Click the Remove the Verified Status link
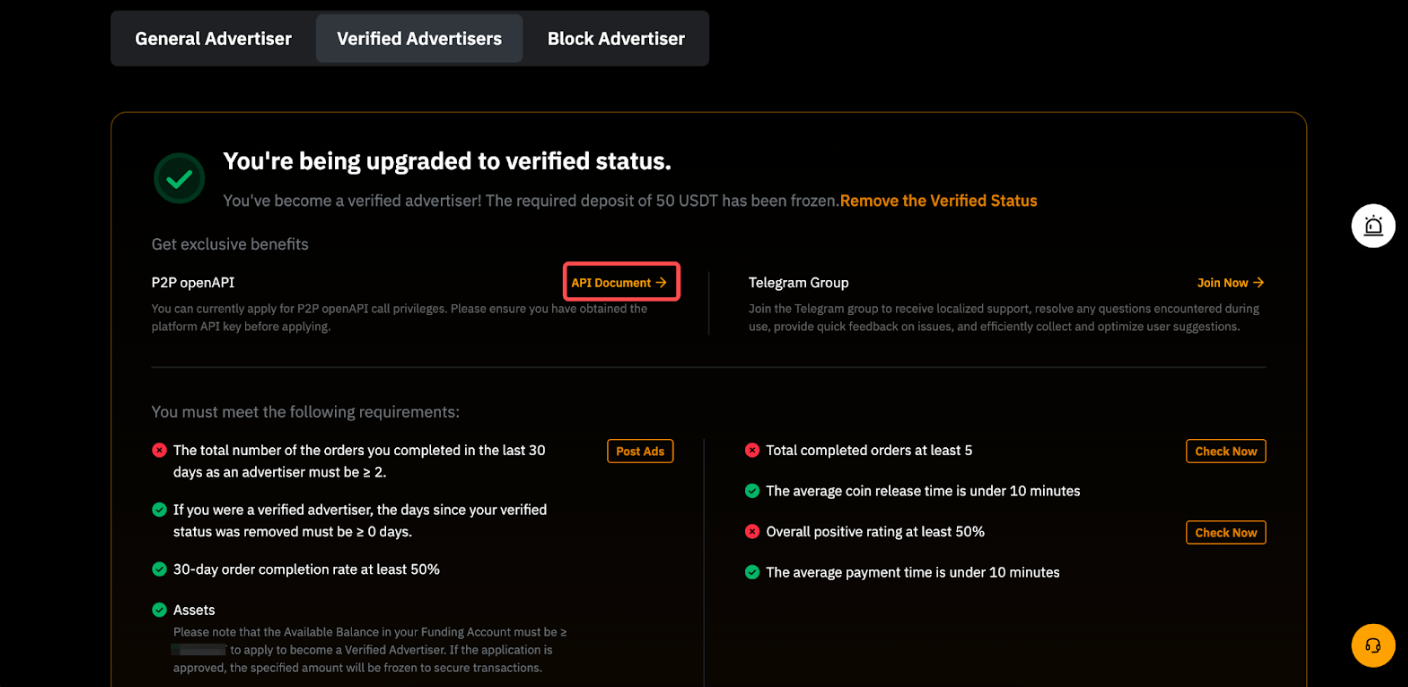This screenshot has width=1408, height=687. 938,201
